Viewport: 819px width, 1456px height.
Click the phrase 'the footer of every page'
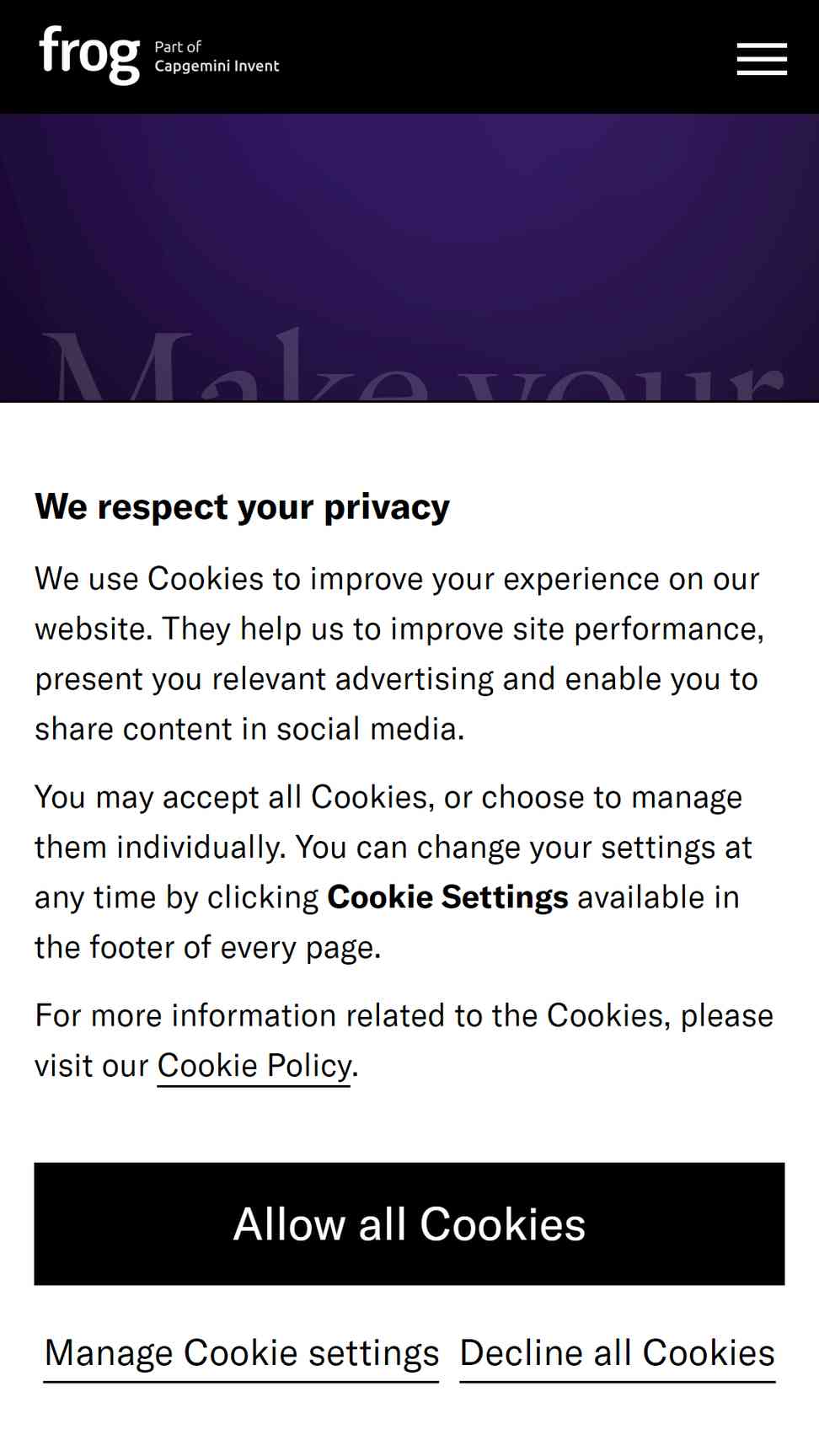[206, 948]
